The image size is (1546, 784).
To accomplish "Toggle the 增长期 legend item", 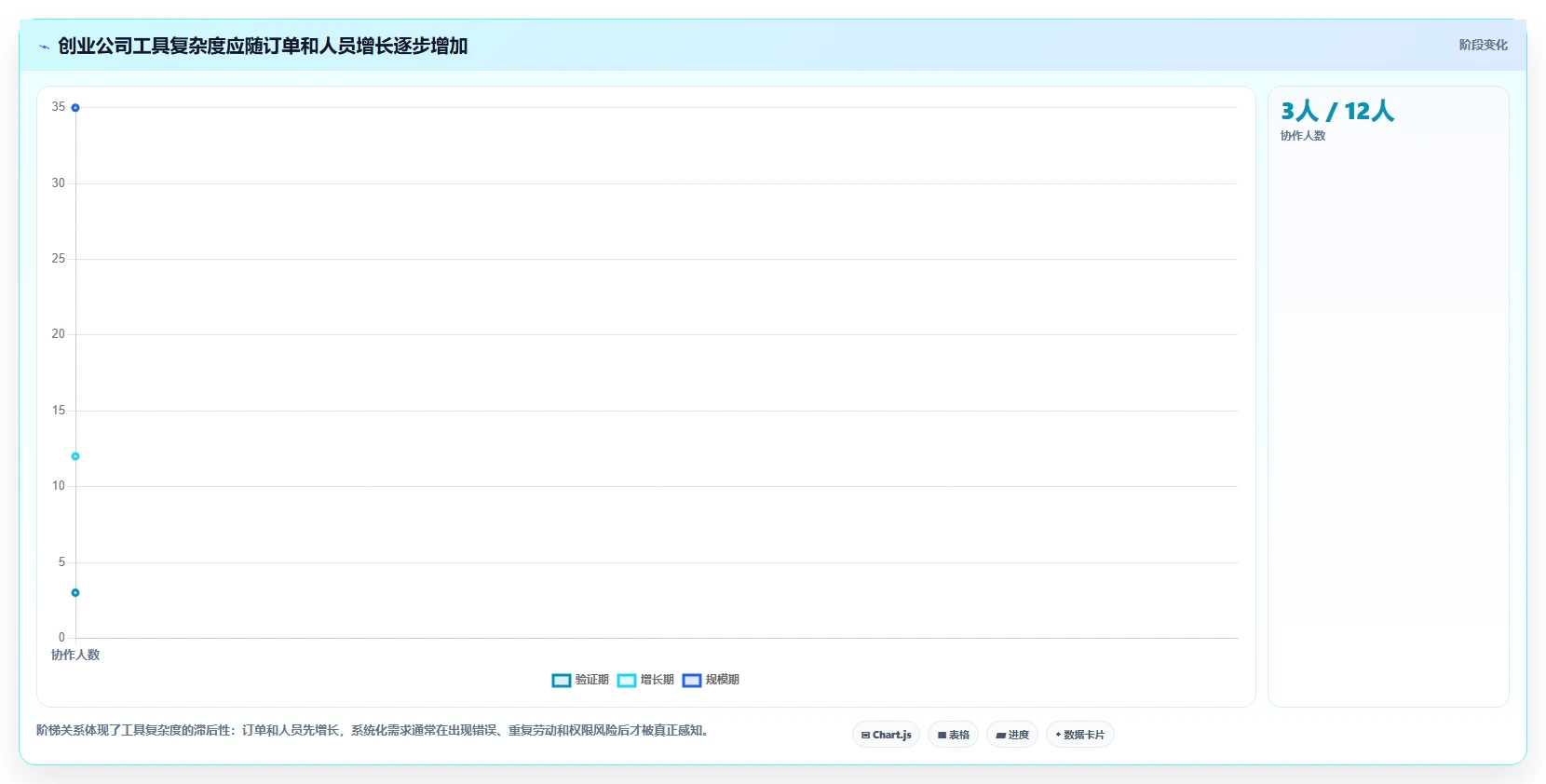I will (x=645, y=680).
